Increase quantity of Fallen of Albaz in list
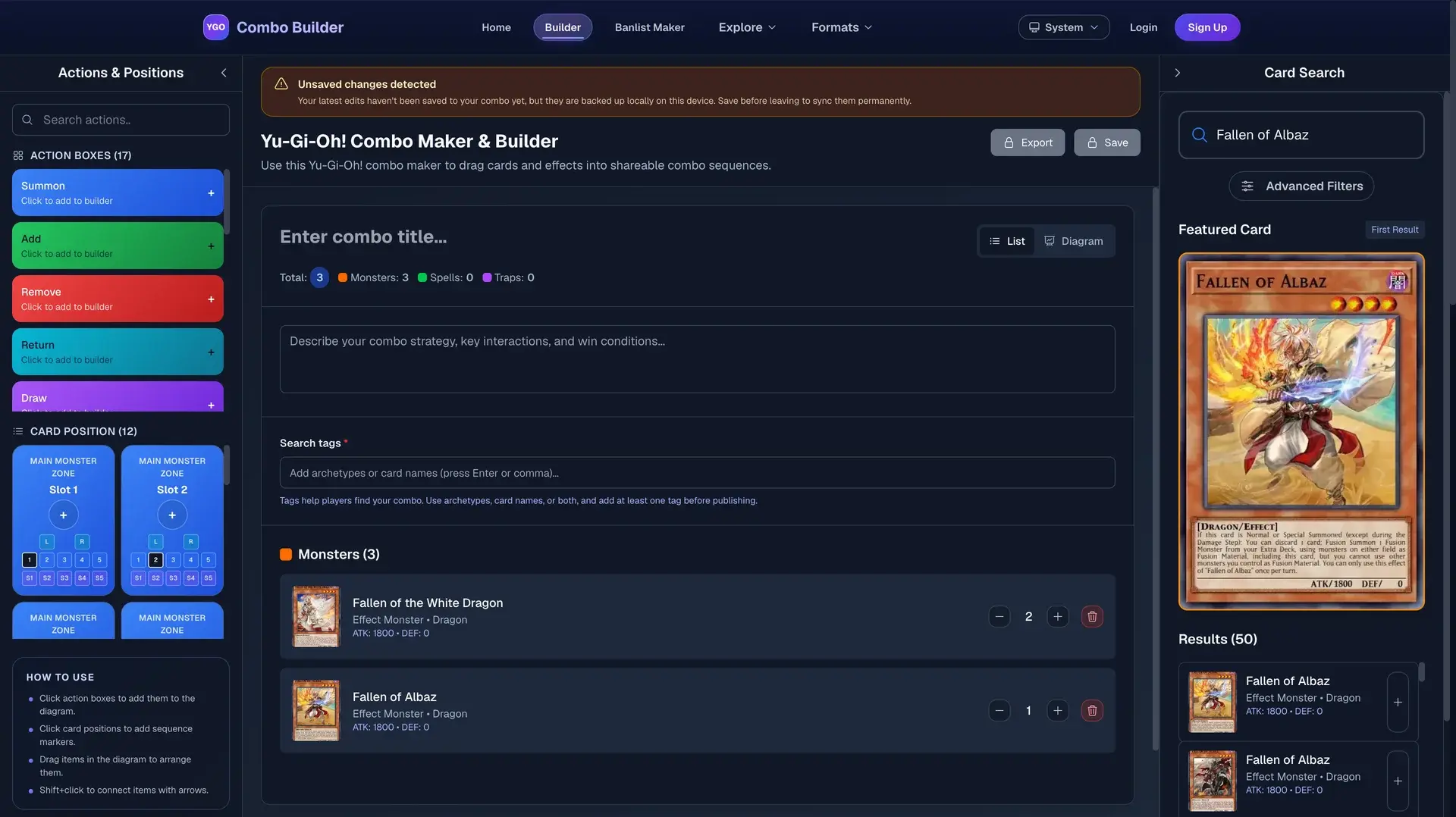 [x=1058, y=711]
